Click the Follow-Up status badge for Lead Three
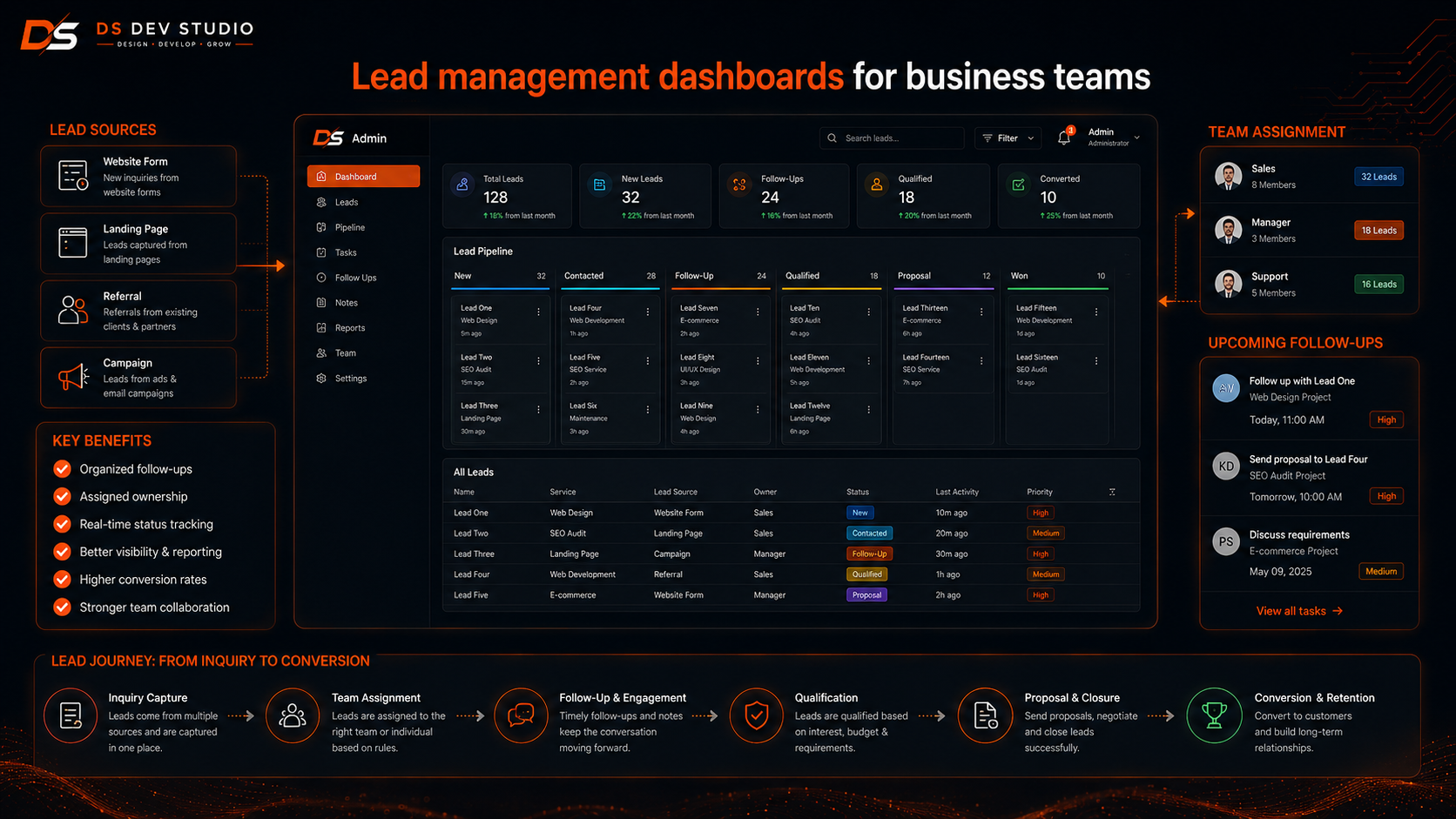 [x=869, y=554]
